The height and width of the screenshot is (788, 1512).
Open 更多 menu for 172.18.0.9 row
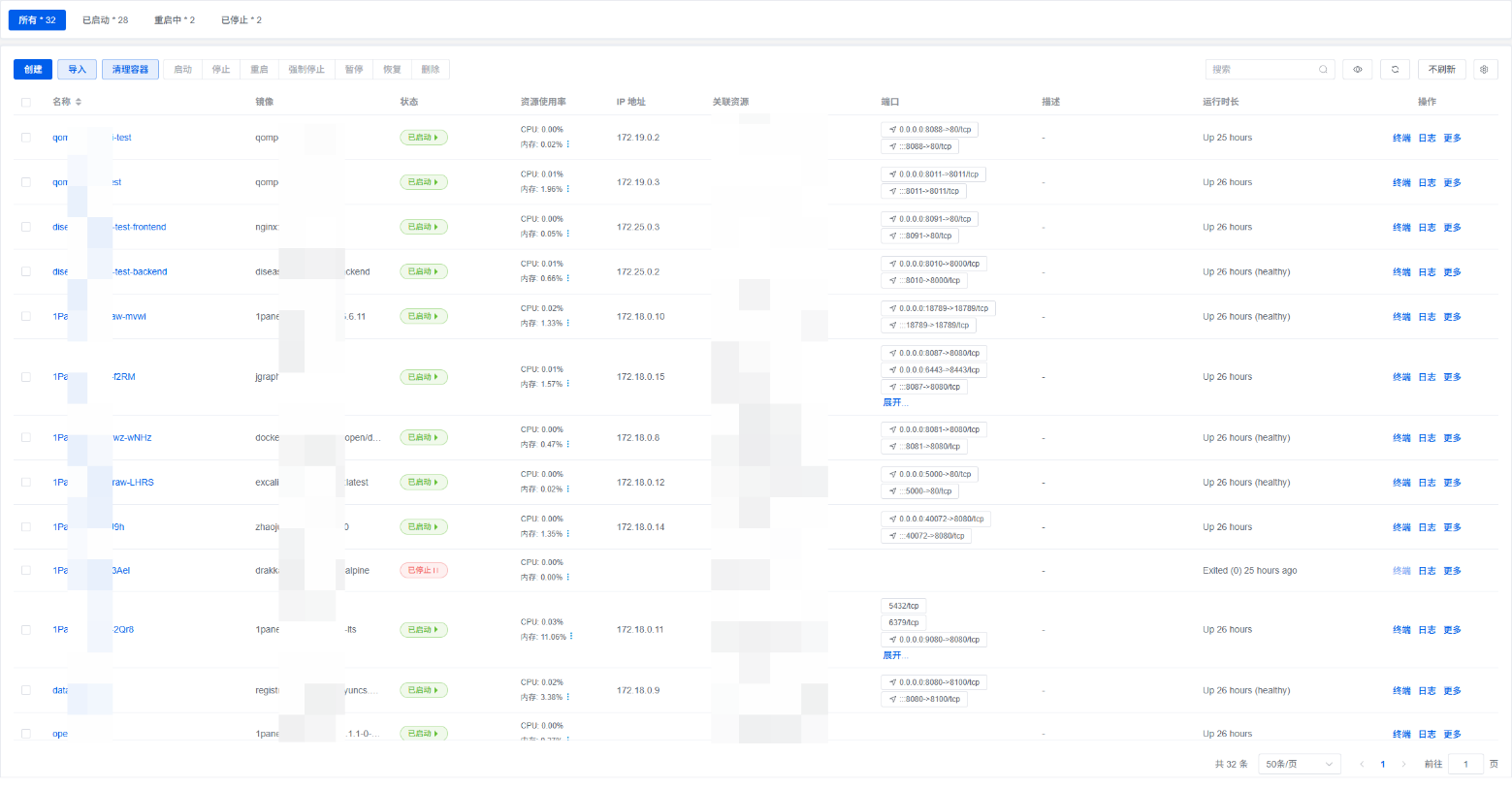click(x=1452, y=690)
